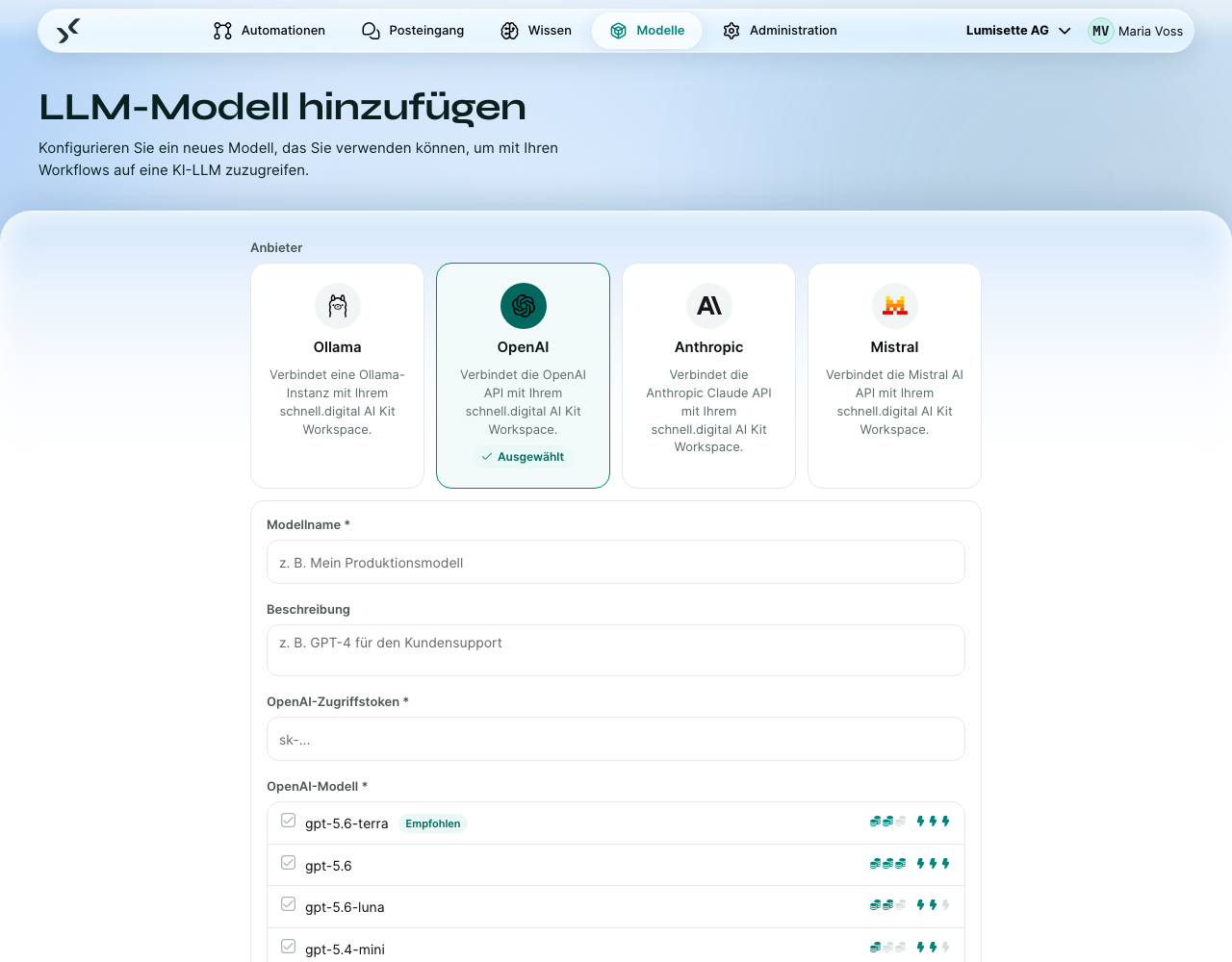Open the Administration menu item
This screenshot has height=962, width=1232.
click(x=780, y=31)
